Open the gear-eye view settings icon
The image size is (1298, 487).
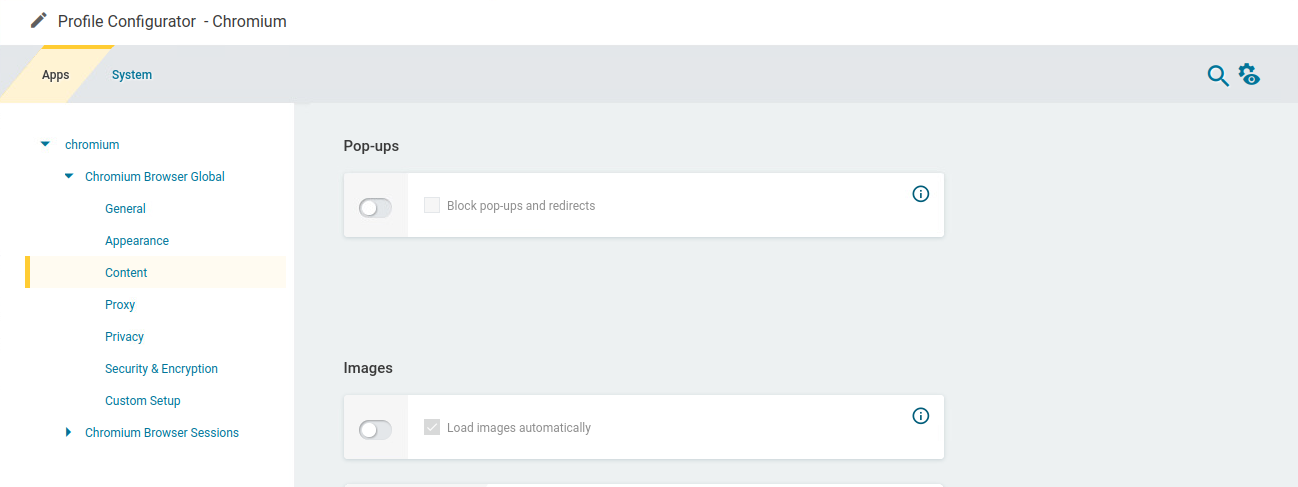(1249, 75)
